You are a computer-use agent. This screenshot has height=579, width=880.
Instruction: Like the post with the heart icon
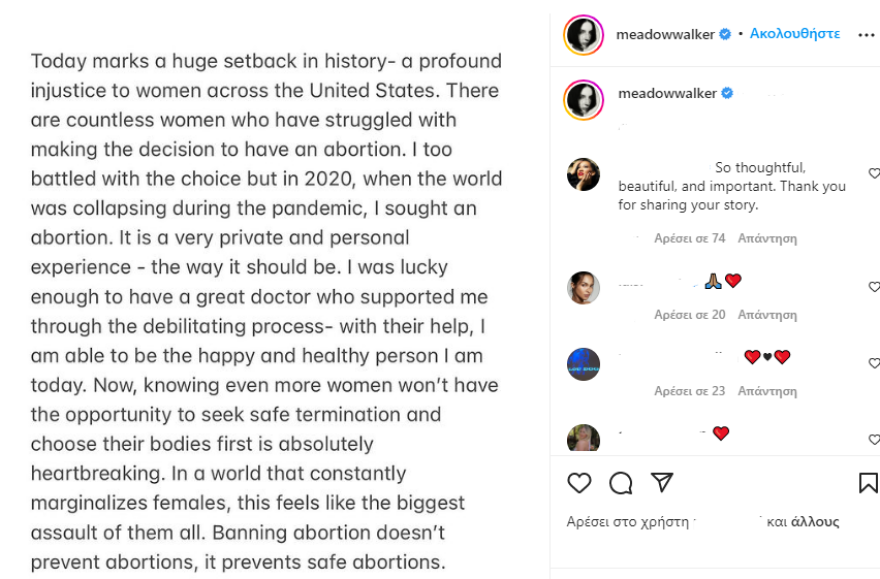pos(579,483)
